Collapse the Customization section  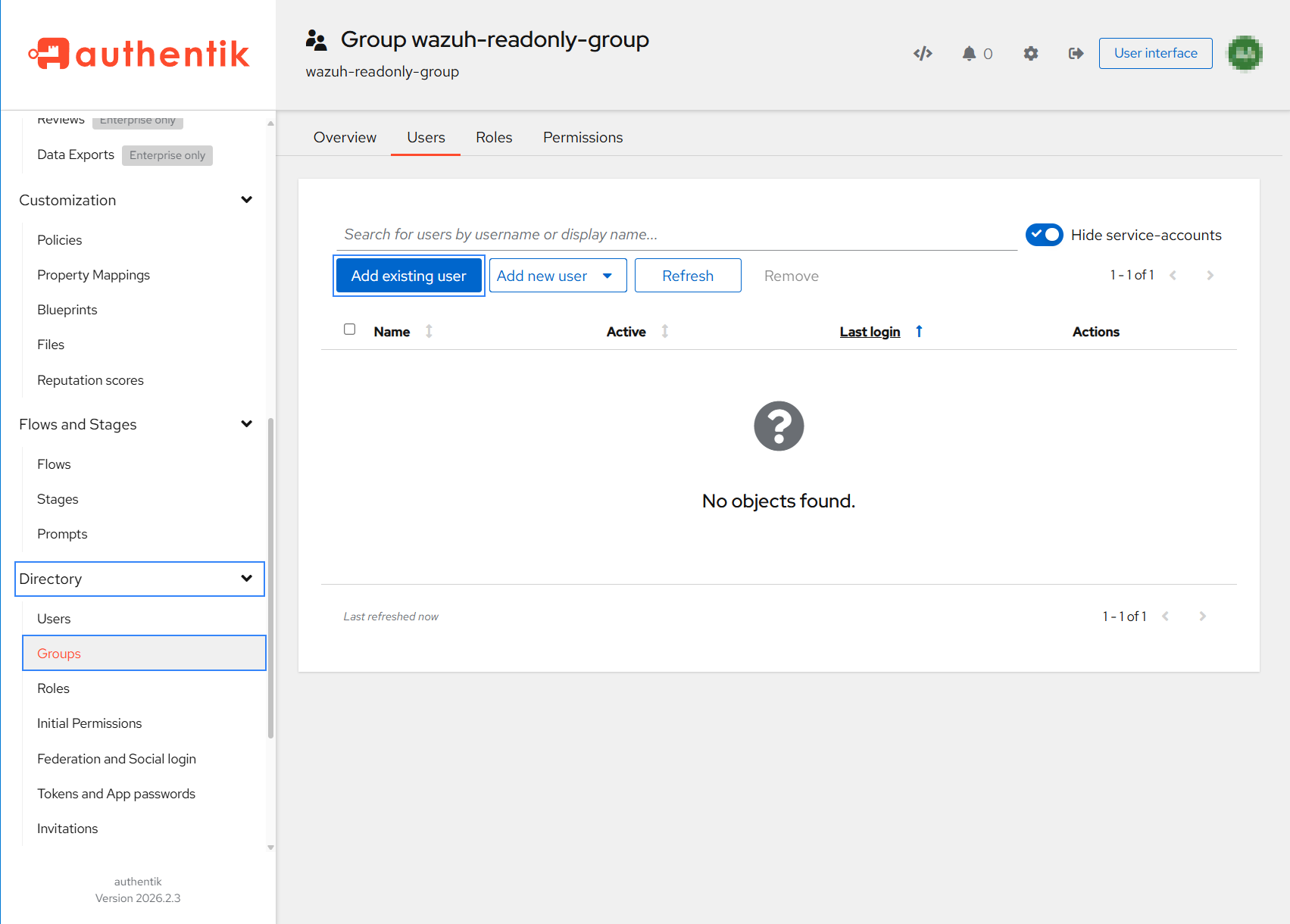coord(246,200)
